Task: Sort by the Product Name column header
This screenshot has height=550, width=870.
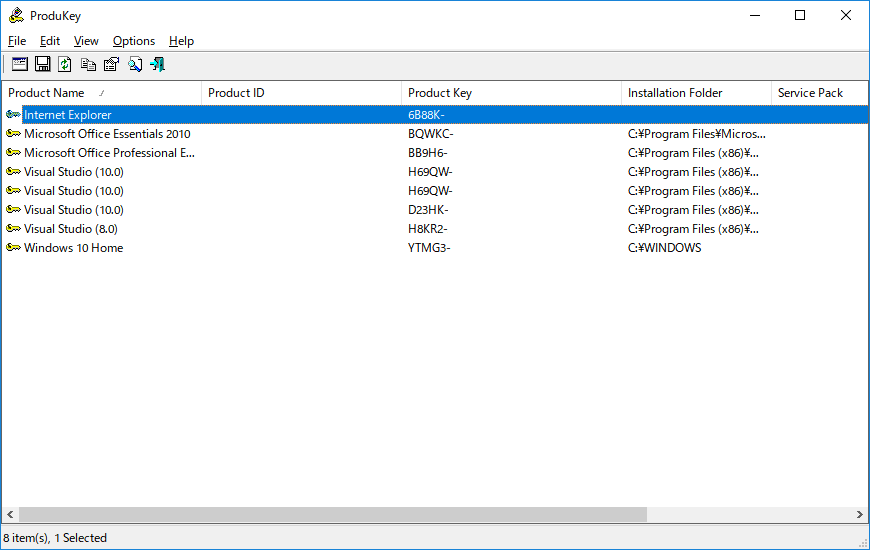Action: [x=102, y=93]
